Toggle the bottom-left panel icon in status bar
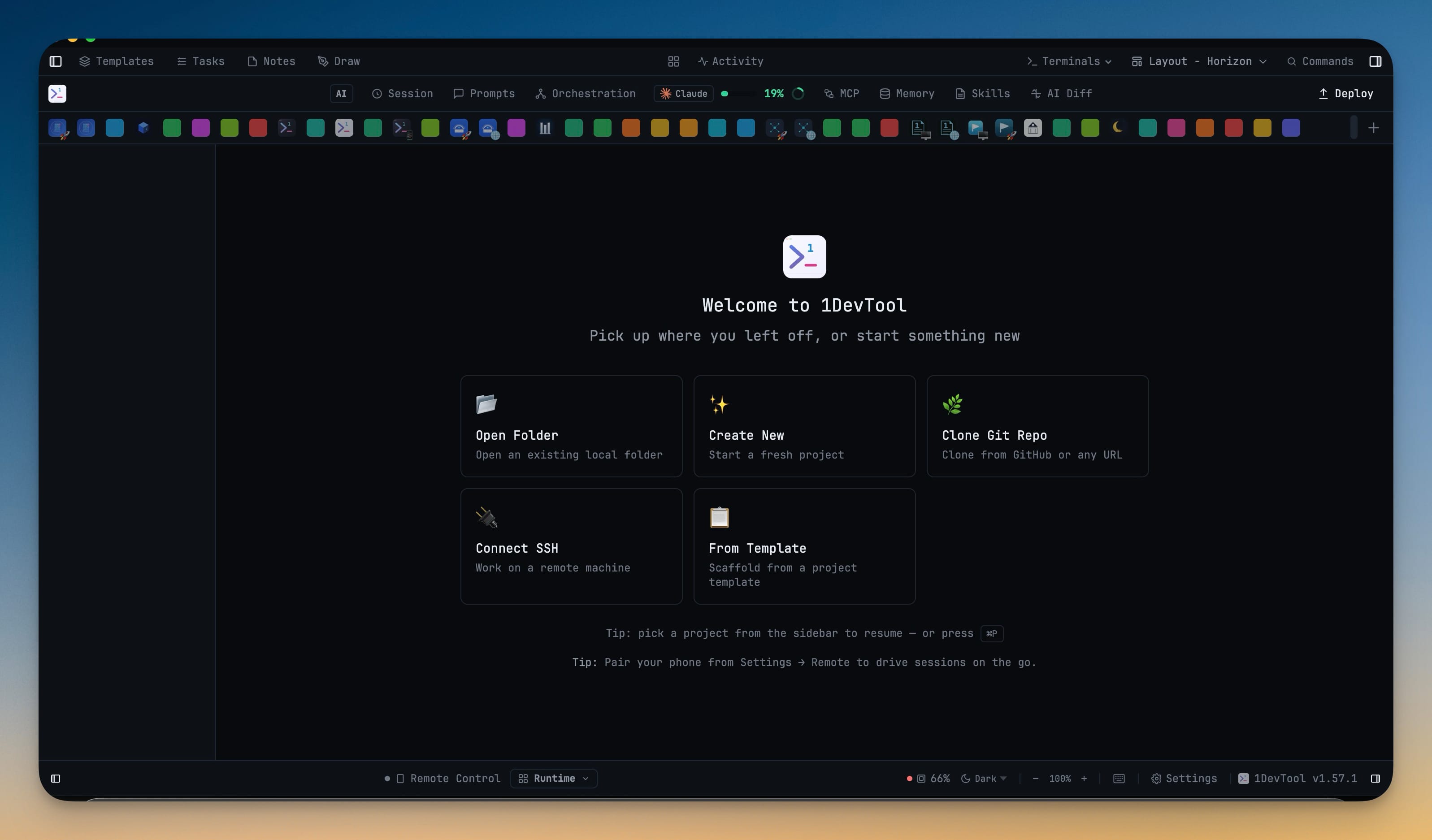This screenshot has width=1432, height=840. [x=56, y=778]
